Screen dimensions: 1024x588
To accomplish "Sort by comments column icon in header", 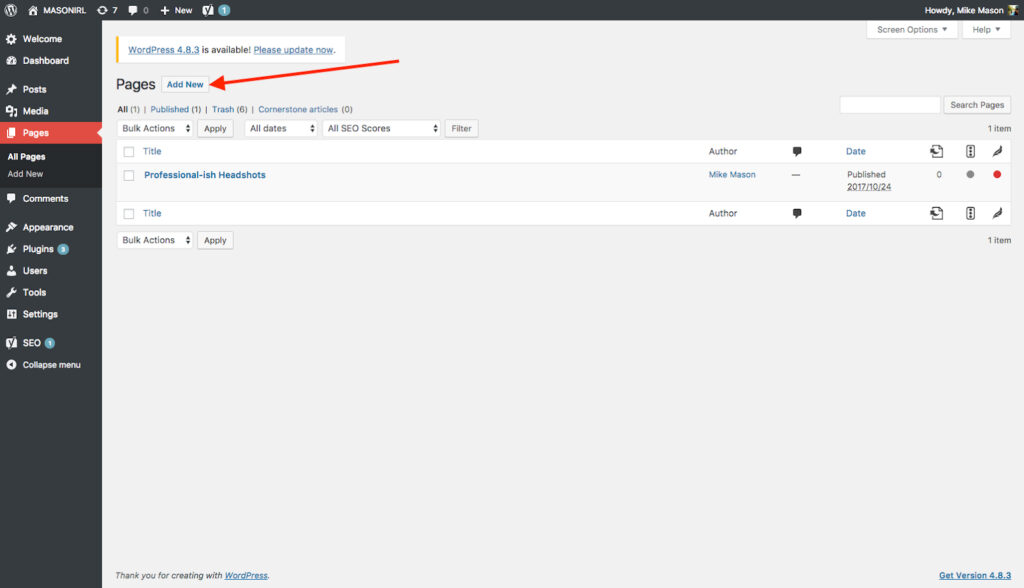I will tap(797, 152).
